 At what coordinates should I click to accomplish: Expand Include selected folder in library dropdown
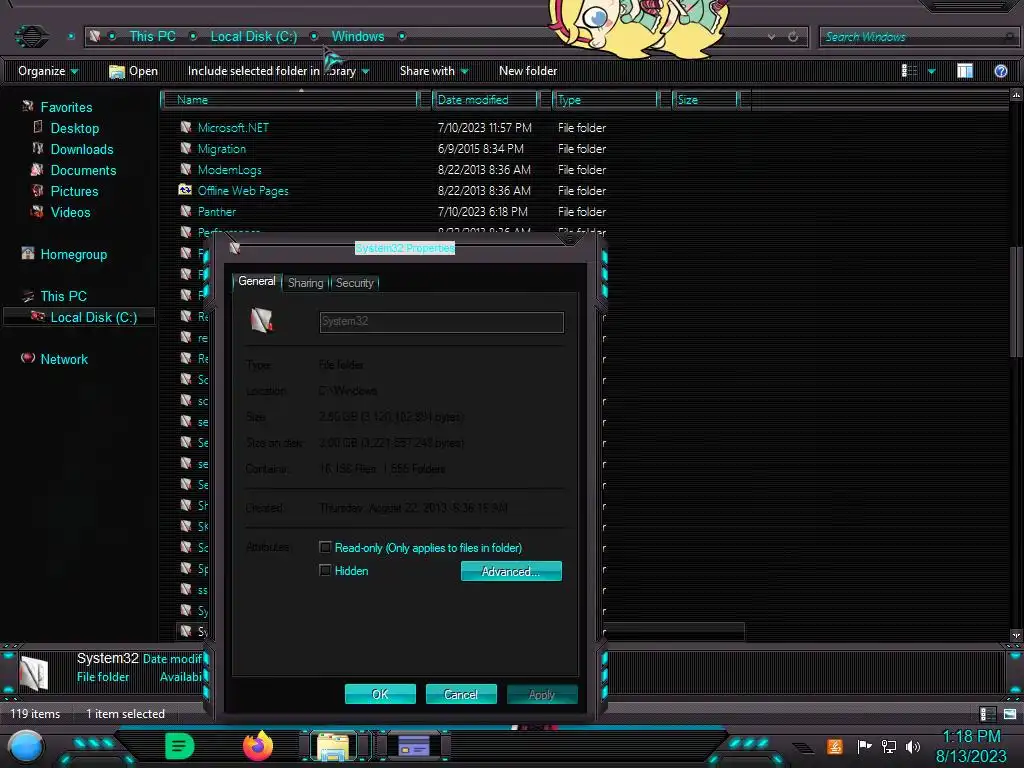click(x=365, y=71)
